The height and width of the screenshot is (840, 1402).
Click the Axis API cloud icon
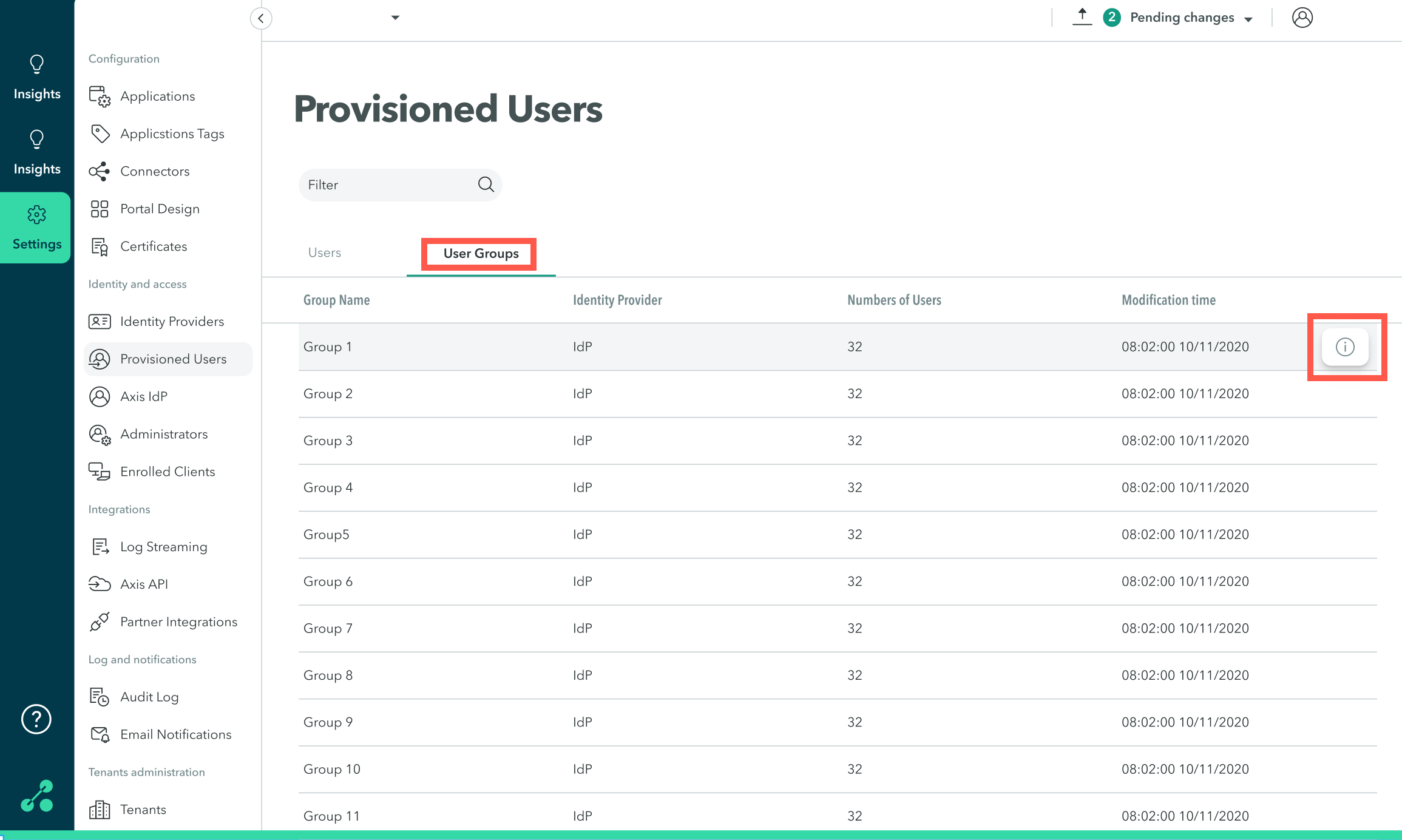point(100,584)
